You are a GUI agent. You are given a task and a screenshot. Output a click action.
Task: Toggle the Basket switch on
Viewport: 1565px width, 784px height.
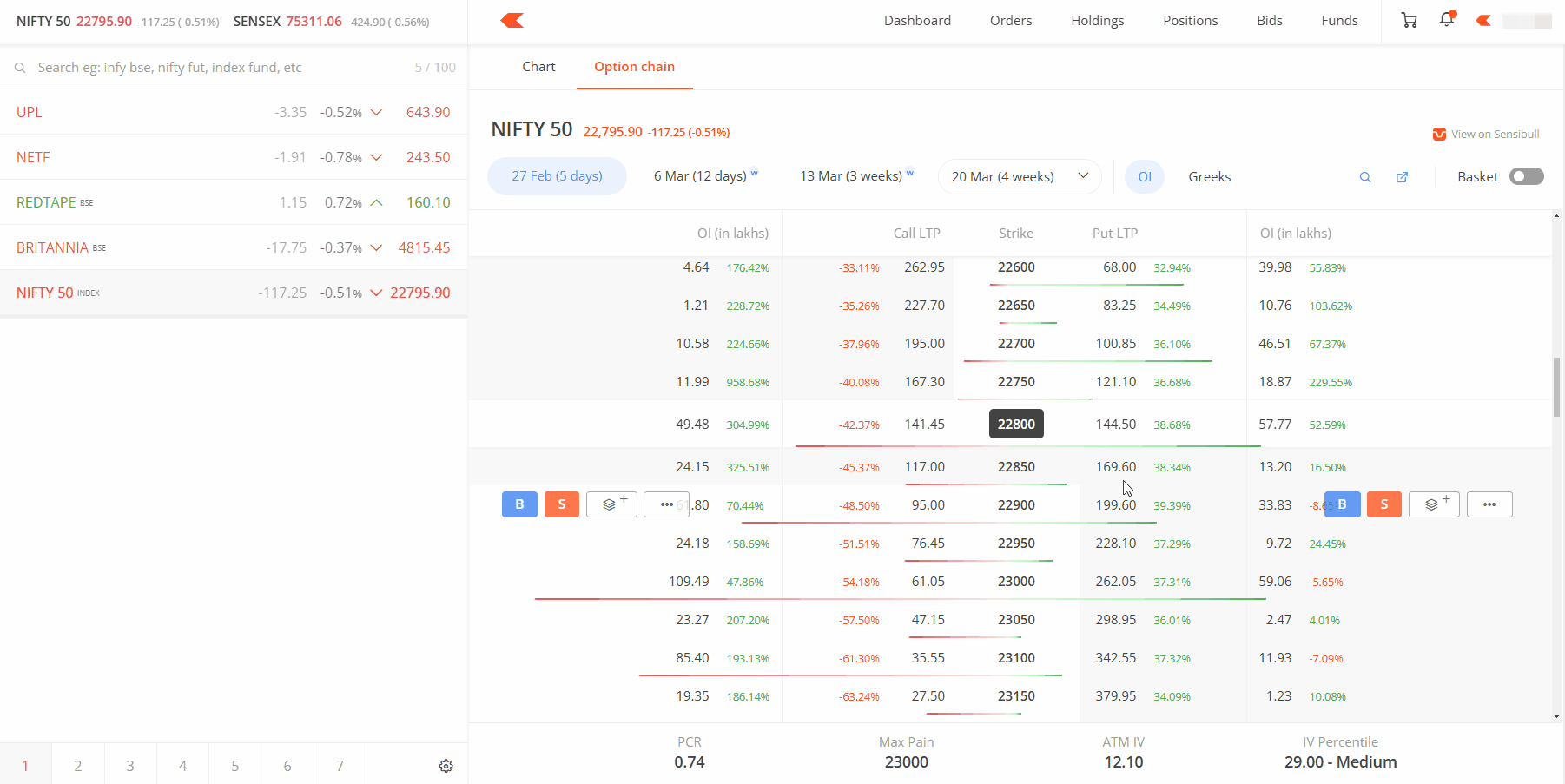click(1526, 176)
